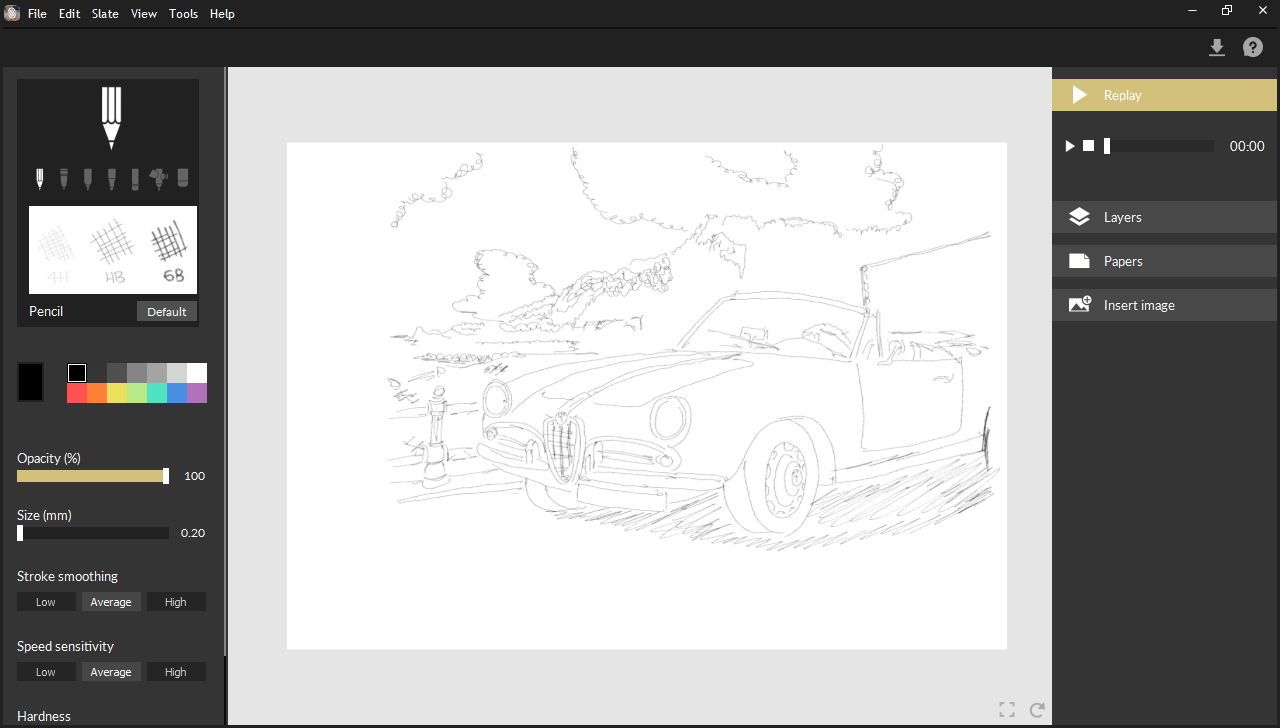Set Speed sensitivity to High
1280x728 pixels.
(176, 672)
